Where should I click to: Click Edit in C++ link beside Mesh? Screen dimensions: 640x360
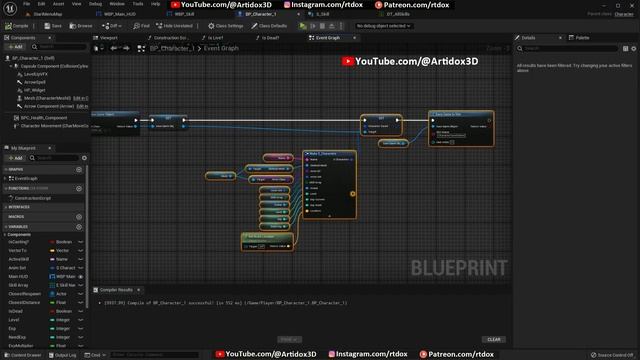(x=80, y=98)
